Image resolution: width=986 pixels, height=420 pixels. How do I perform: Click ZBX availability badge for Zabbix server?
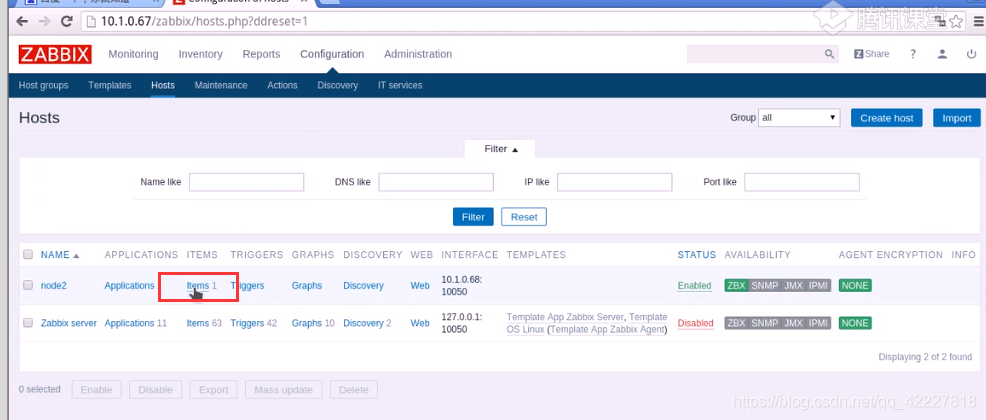tap(736, 323)
